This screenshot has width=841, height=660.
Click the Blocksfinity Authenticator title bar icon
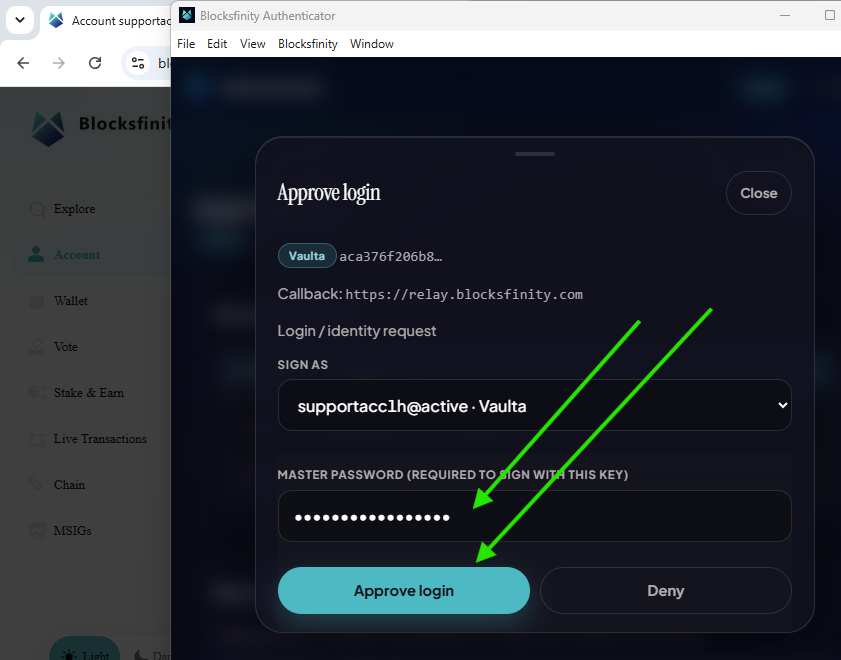click(187, 15)
